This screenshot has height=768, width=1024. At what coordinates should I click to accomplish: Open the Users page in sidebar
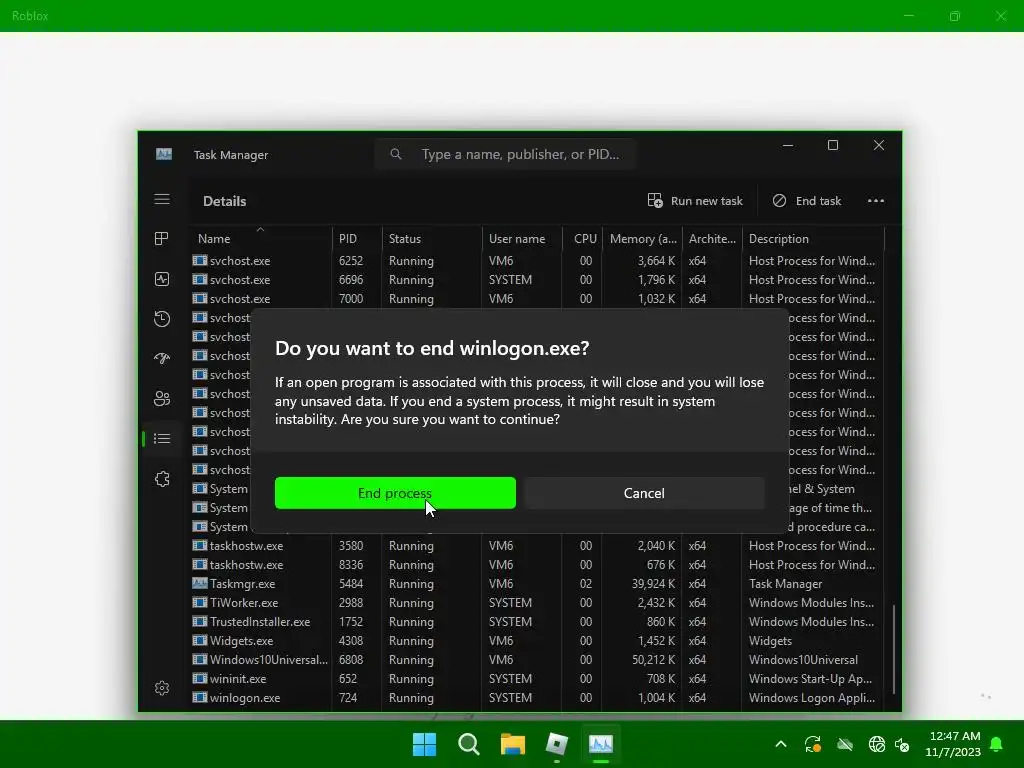pyautogui.click(x=162, y=398)
